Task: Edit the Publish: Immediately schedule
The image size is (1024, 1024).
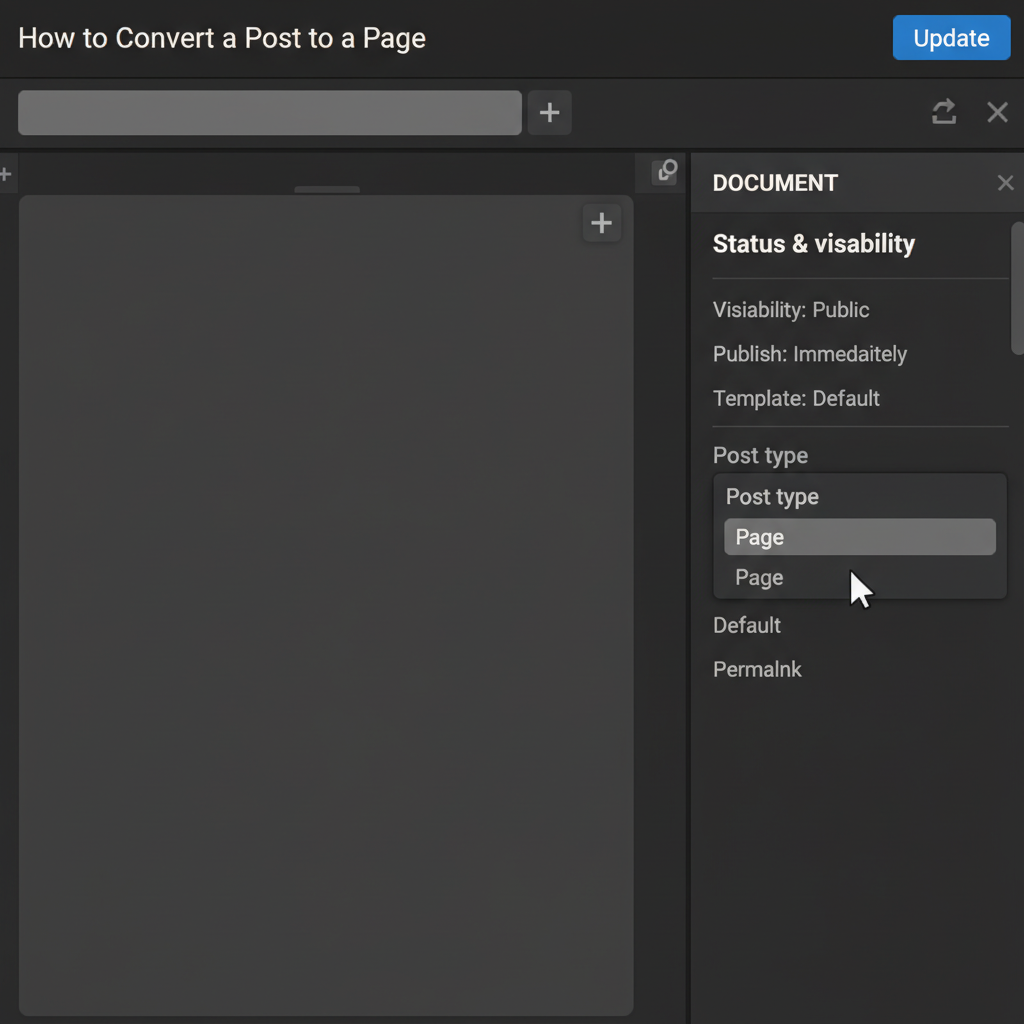Action: pos(809,354)
